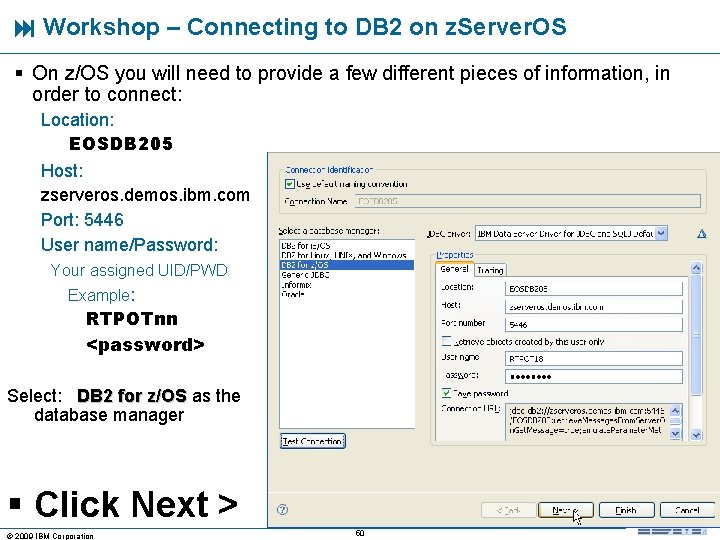Screen dimensions: 720x540
Task: Click the Finish button
Action: pyautogui.click(x=626, y=510)
